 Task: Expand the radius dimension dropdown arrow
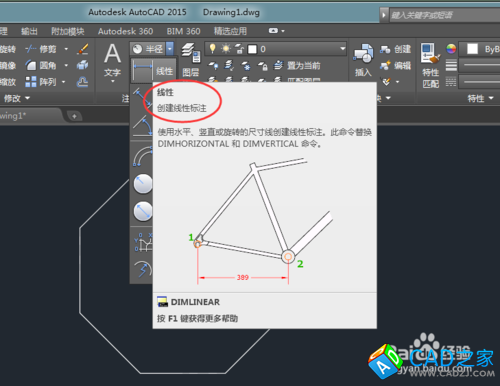pos(170,49)
